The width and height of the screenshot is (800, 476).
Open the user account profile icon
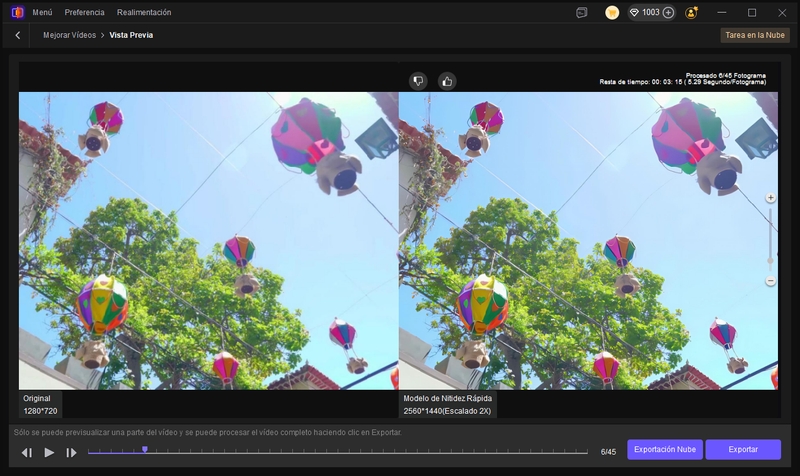(x=692, y=13)
